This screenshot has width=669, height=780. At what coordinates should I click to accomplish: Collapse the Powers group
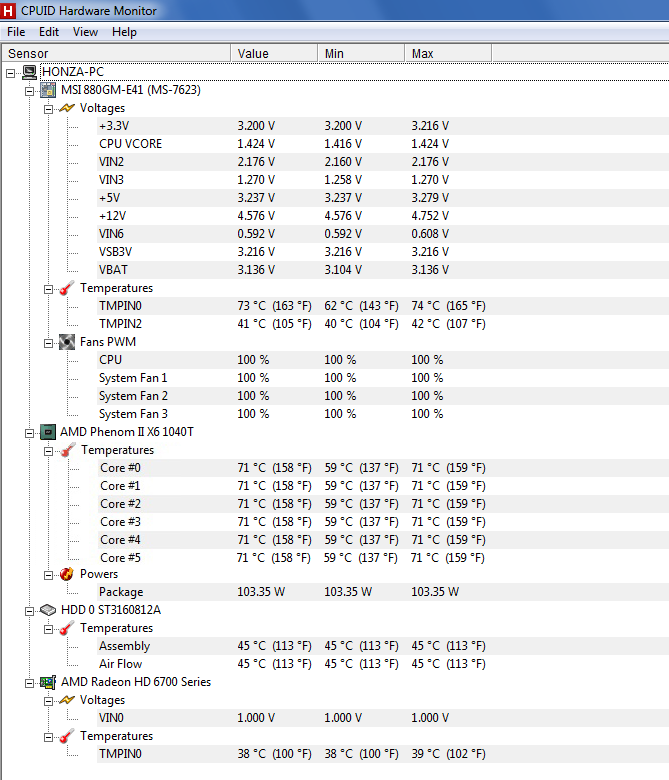coord(48,576)
